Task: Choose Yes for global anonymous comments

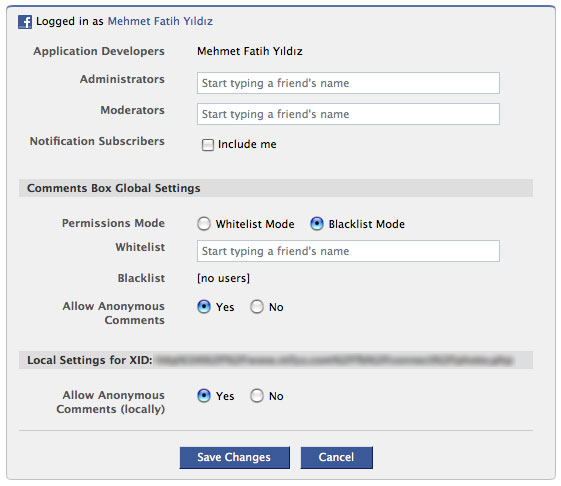Action: coord(204,307)
